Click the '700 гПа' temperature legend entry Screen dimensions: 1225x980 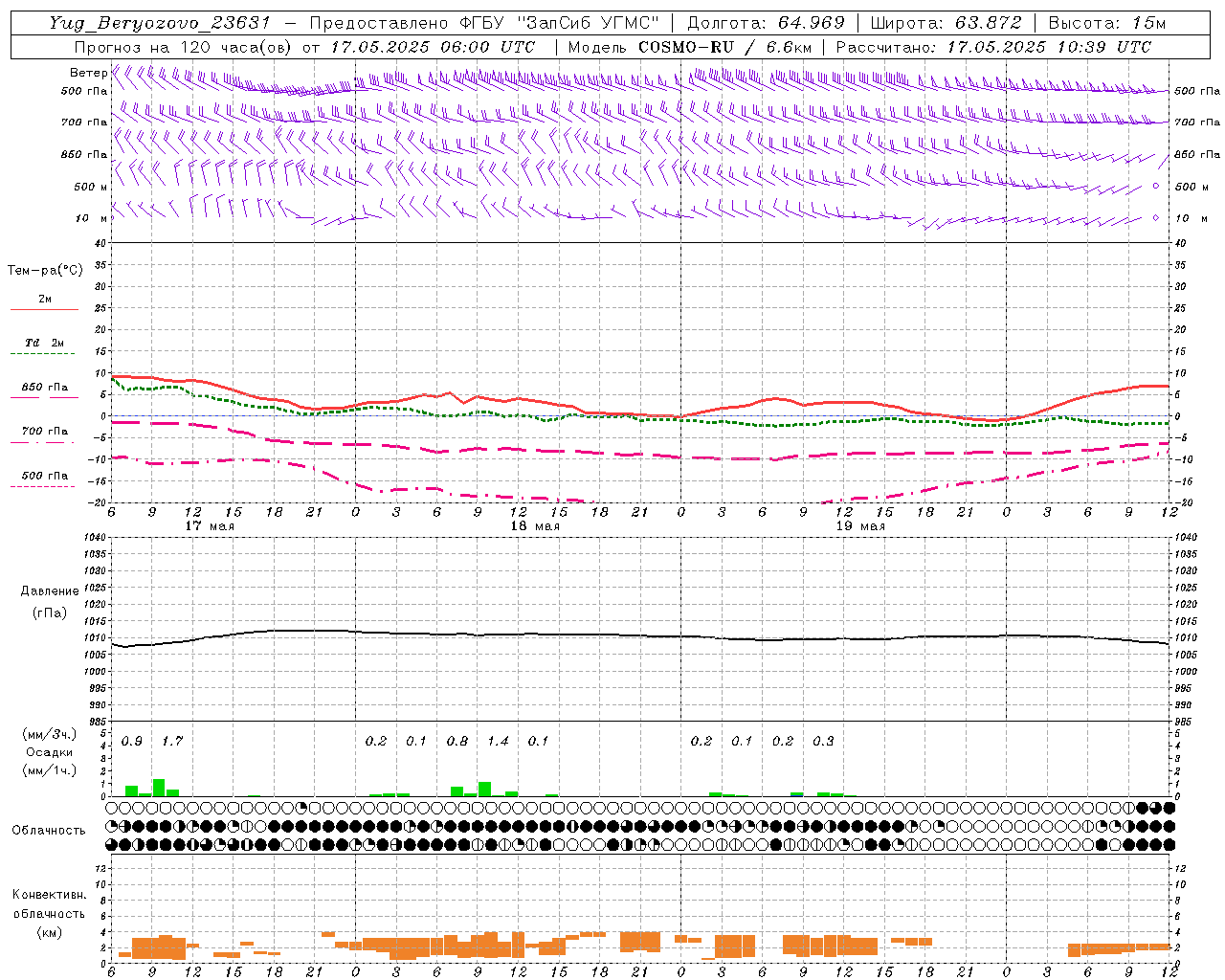coord(44,435)
